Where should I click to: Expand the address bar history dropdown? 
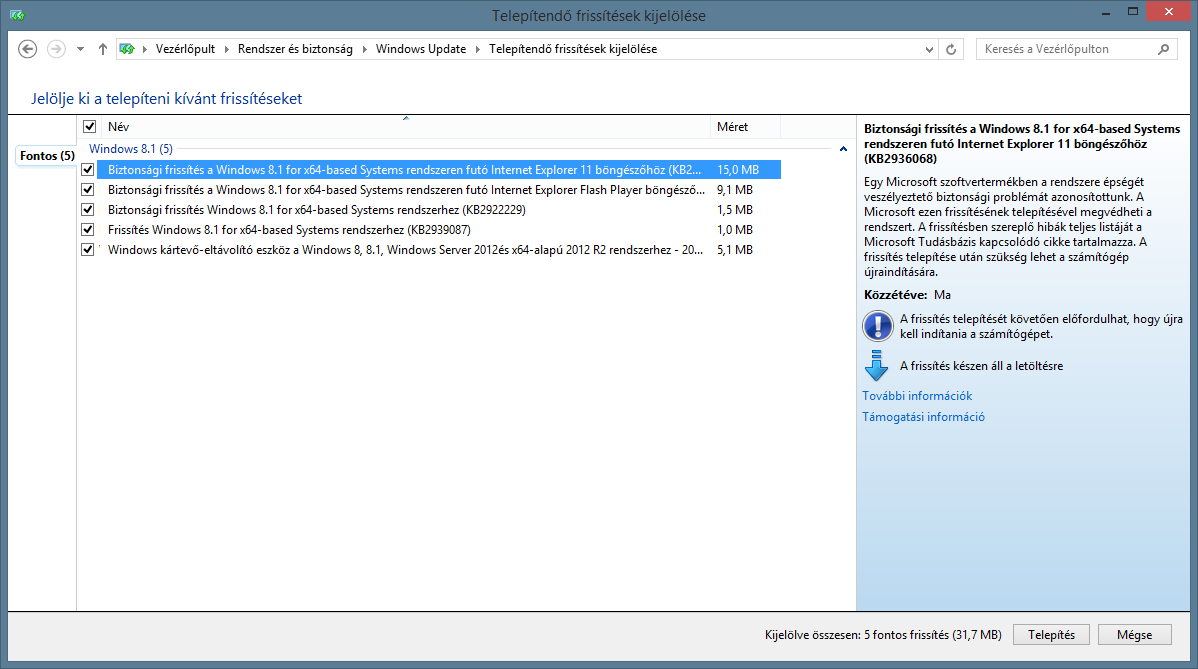[x=929, y=50]
